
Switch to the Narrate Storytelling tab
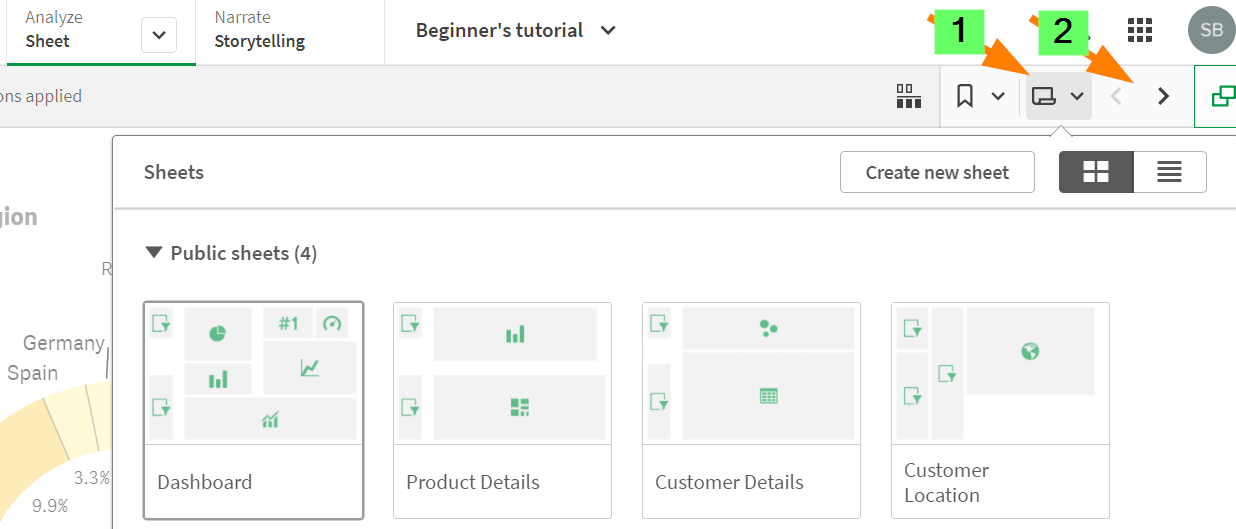[260, 31]
